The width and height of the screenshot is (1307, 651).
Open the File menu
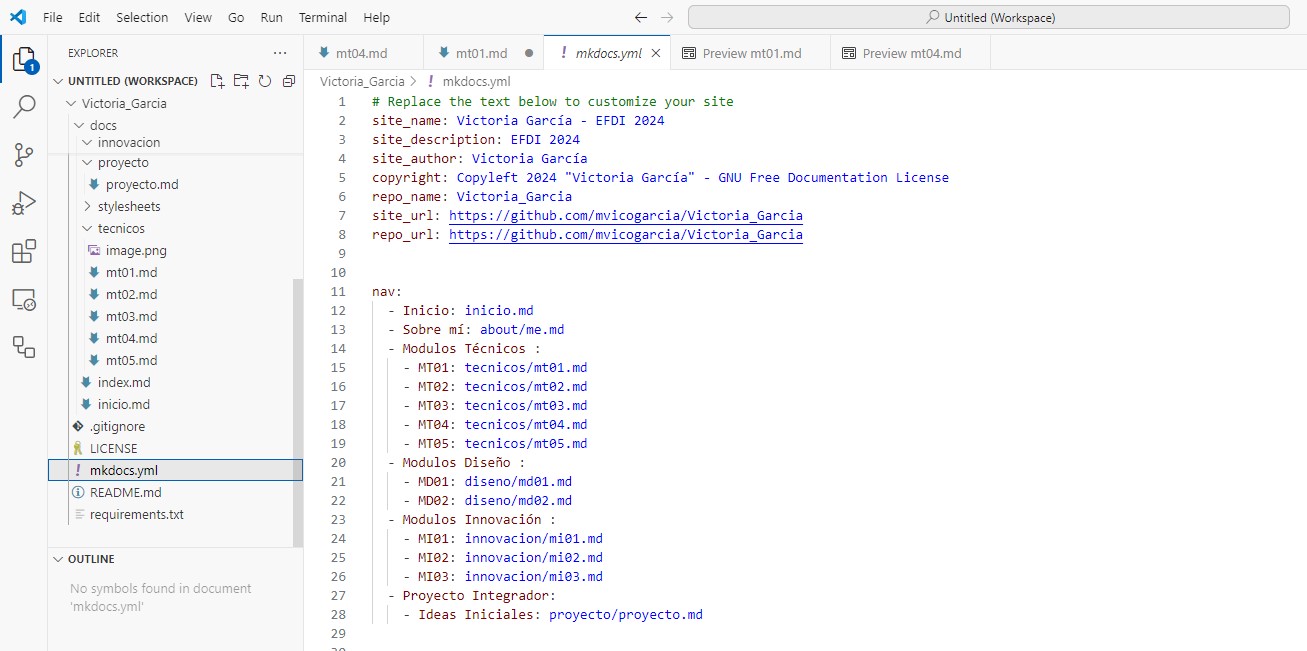pyautogui.click(x=53, y=17)
